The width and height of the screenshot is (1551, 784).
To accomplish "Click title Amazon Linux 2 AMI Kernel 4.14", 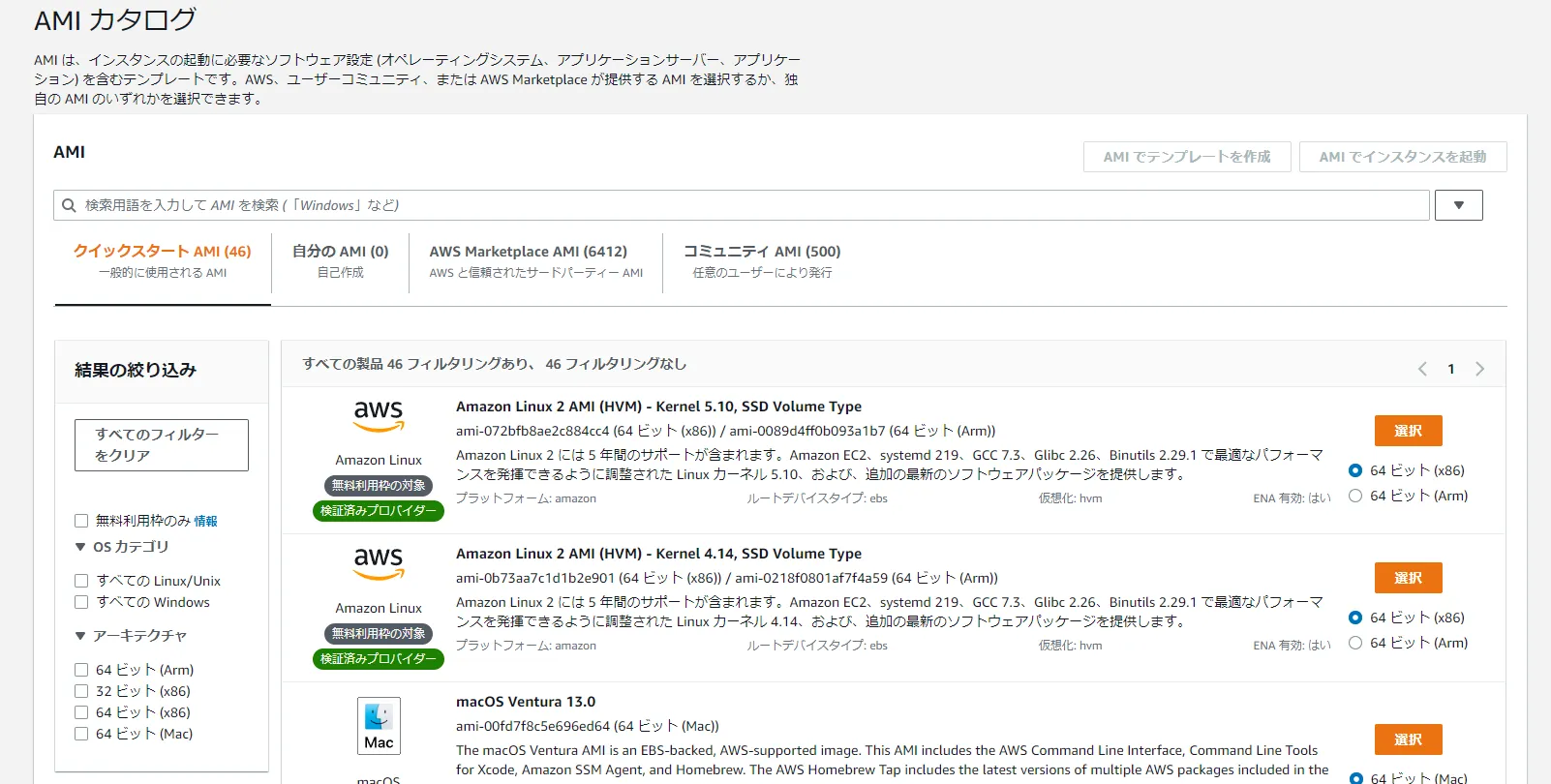I will (658, 554).
